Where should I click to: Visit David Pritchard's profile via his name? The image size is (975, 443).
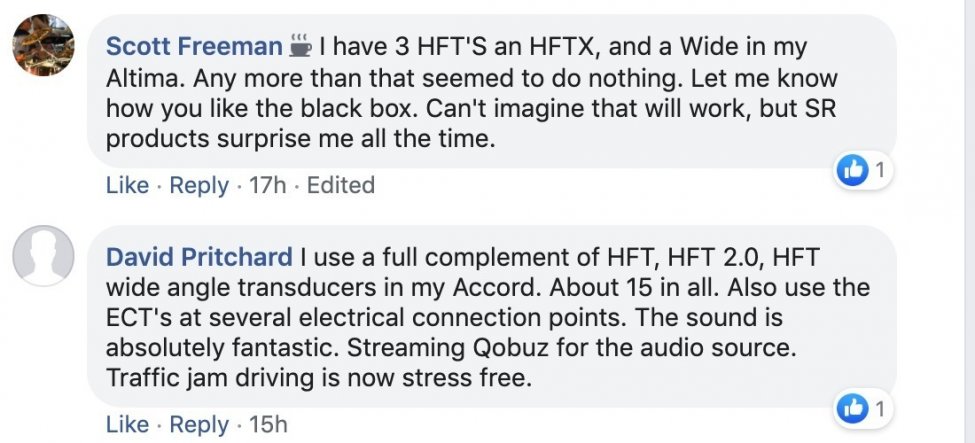198,257
